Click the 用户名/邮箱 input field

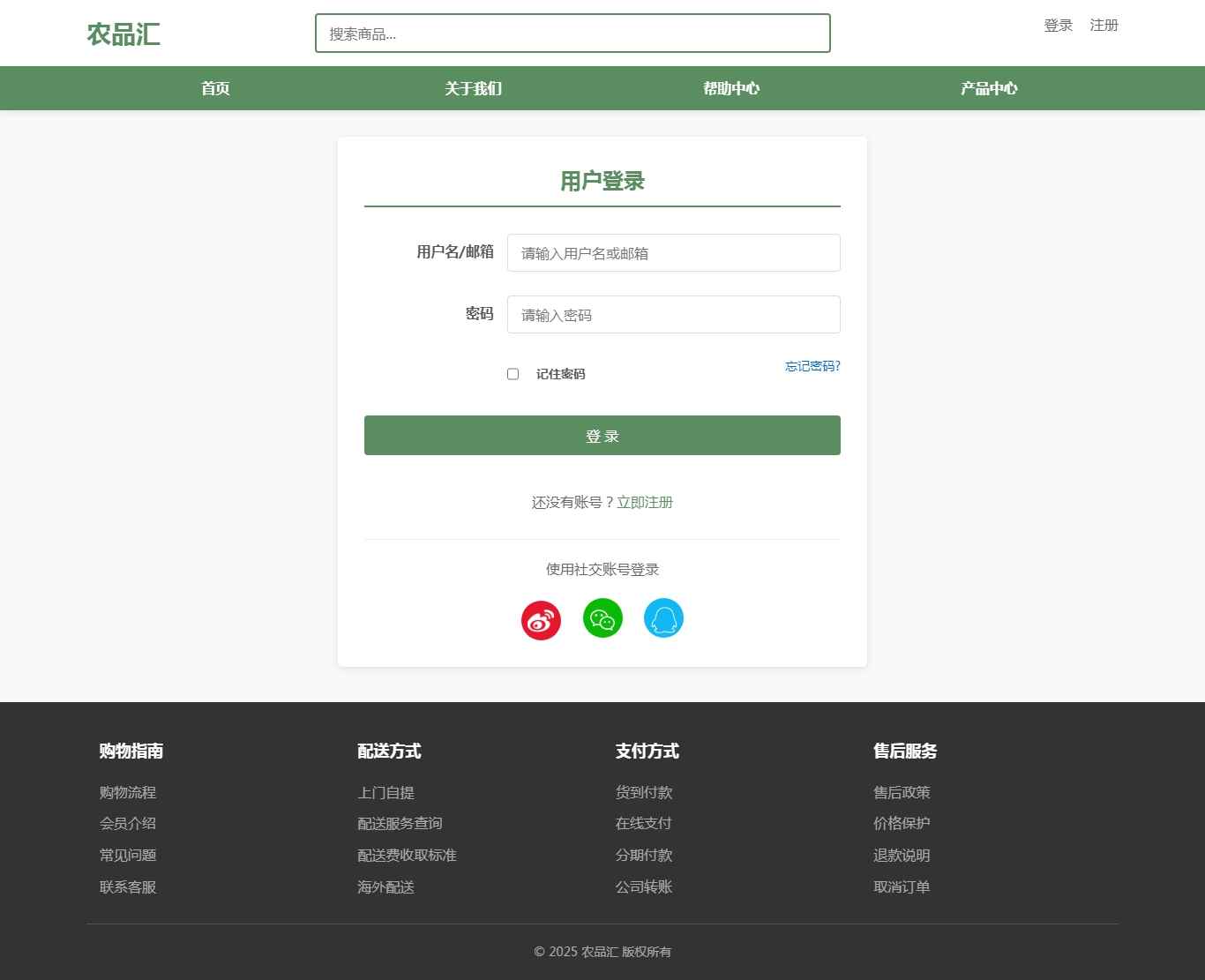673,253
